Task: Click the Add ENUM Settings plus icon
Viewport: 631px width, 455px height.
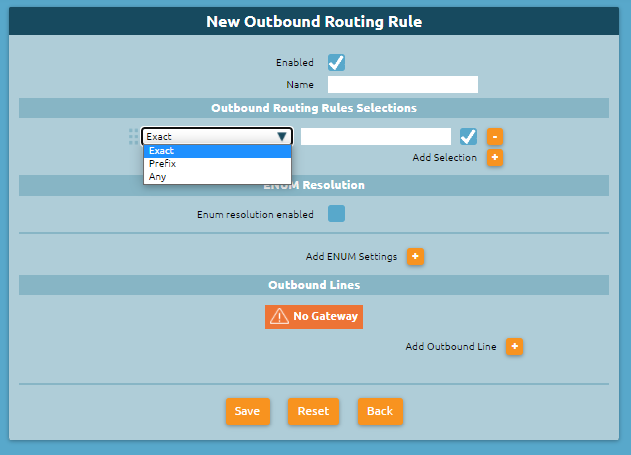Action: (x=415, y=256)
